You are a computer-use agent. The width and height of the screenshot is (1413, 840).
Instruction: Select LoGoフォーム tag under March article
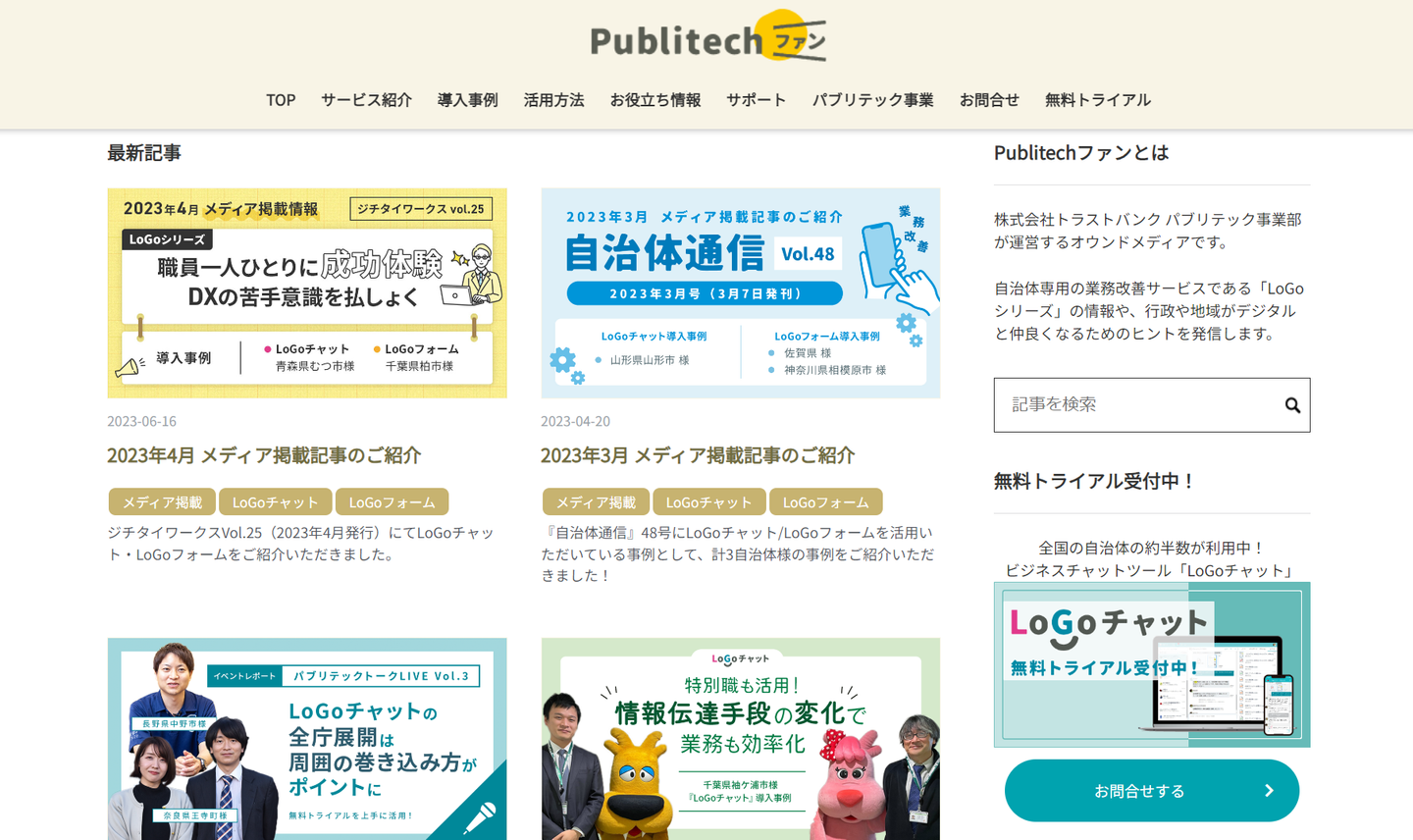click(x=826, y=502)
